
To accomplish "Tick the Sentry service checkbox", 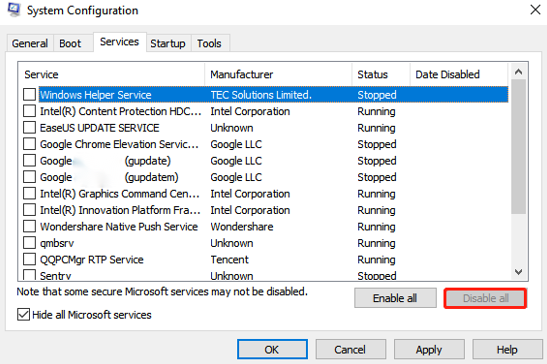I will click(29, 274).
